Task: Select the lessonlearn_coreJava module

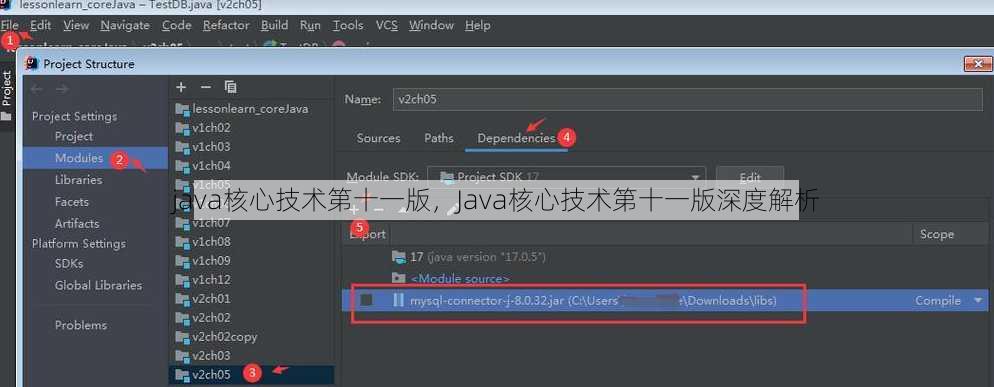Action: pos(251,108)
